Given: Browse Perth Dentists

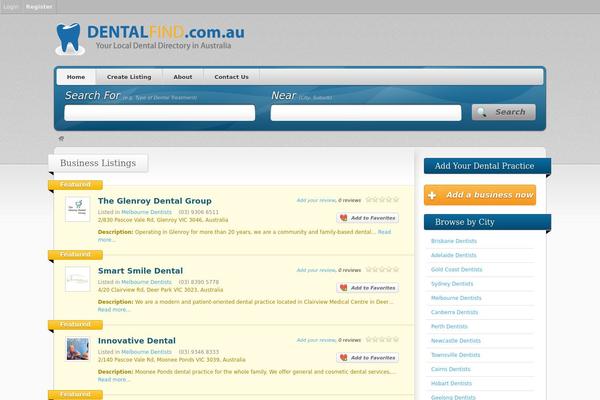Looking at the screenshot, I should coord(449,327).
